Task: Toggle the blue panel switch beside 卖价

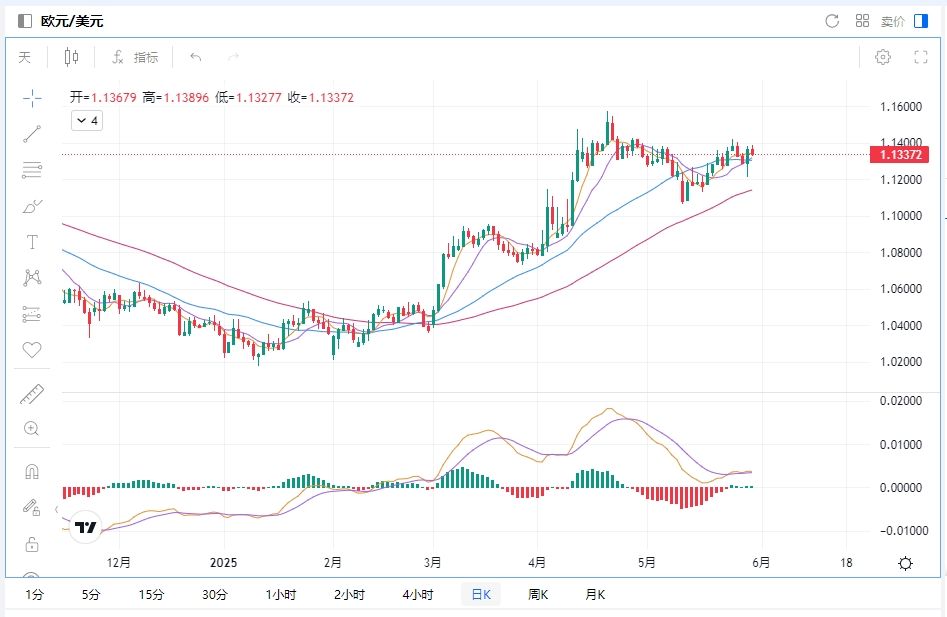Action: click(921, 21)
